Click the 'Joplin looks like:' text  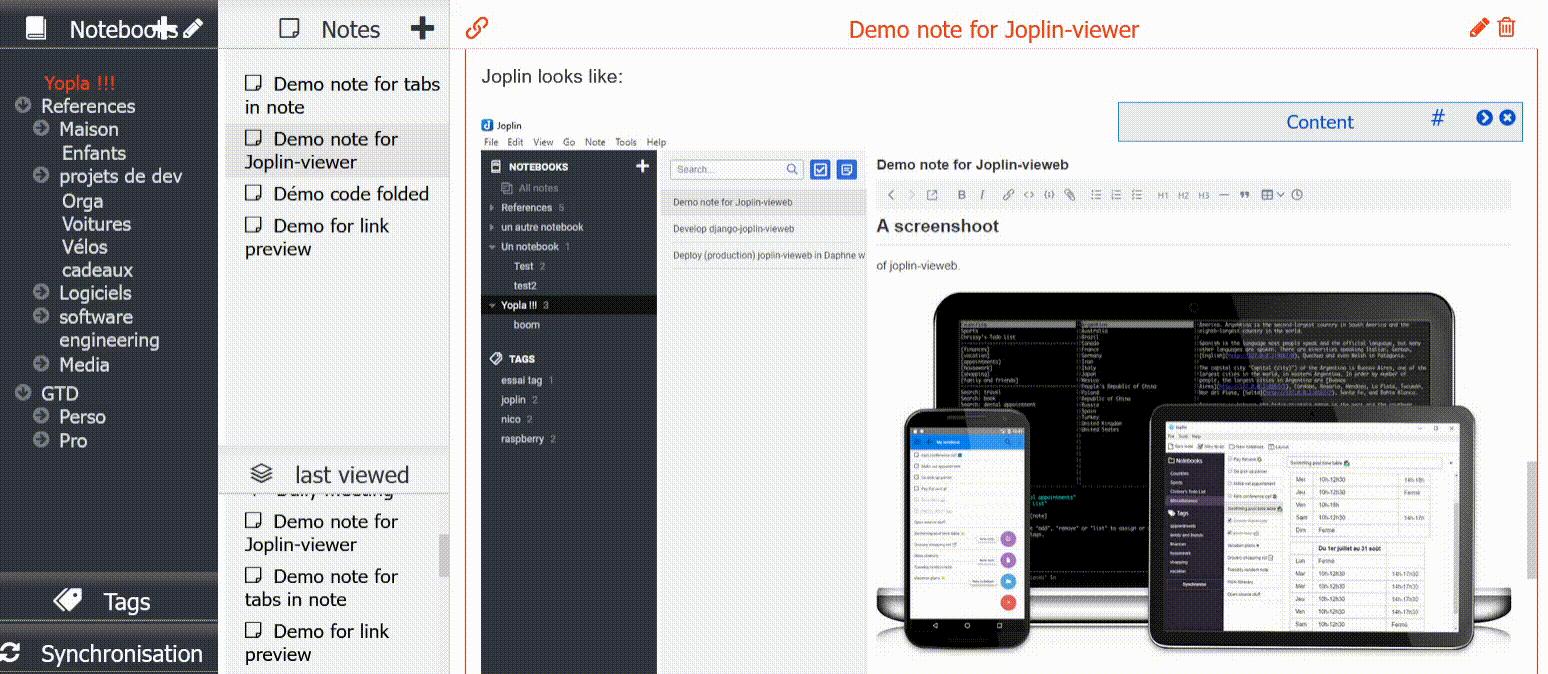[x=552, y=76]
